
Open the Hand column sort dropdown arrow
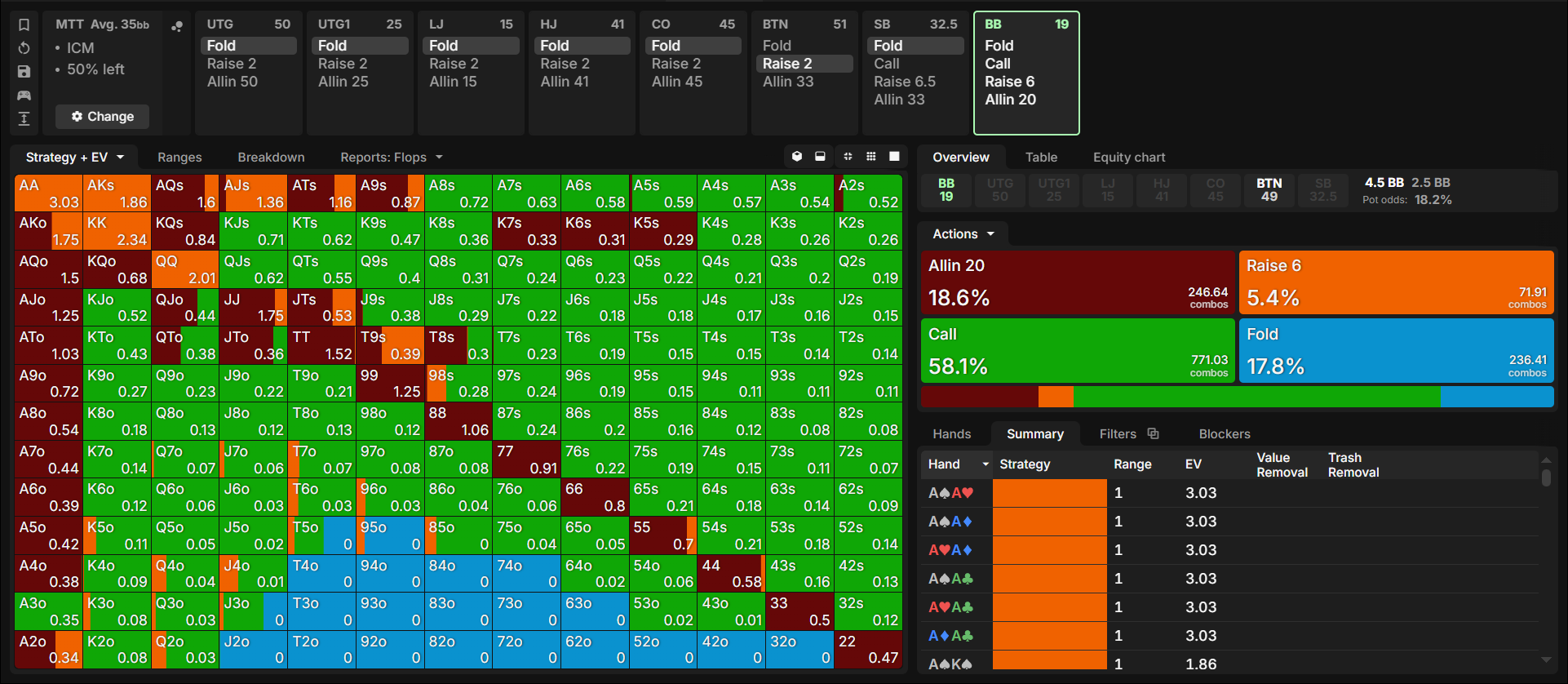pos(986,464)
